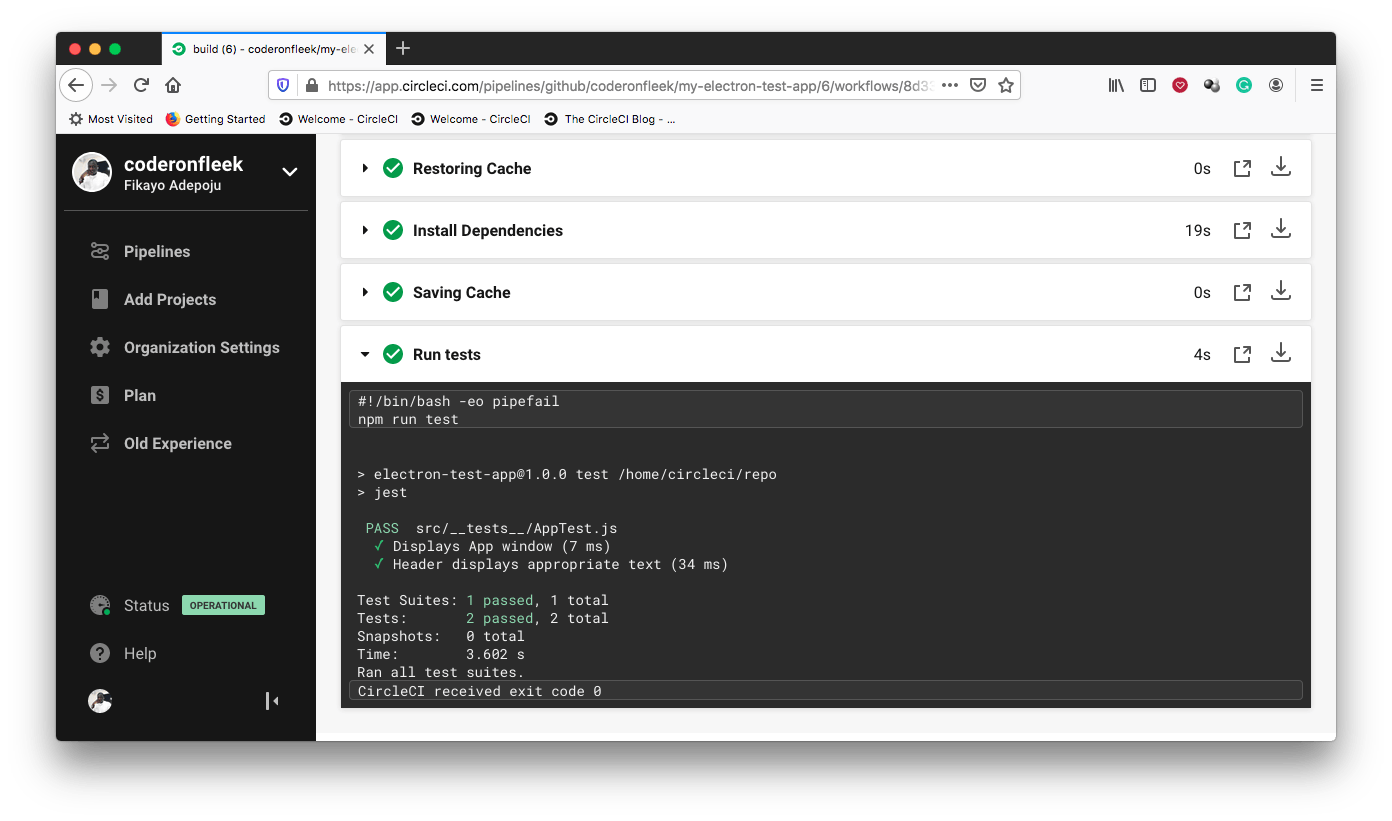Open external link for Run tests step

pos(1242,353)
